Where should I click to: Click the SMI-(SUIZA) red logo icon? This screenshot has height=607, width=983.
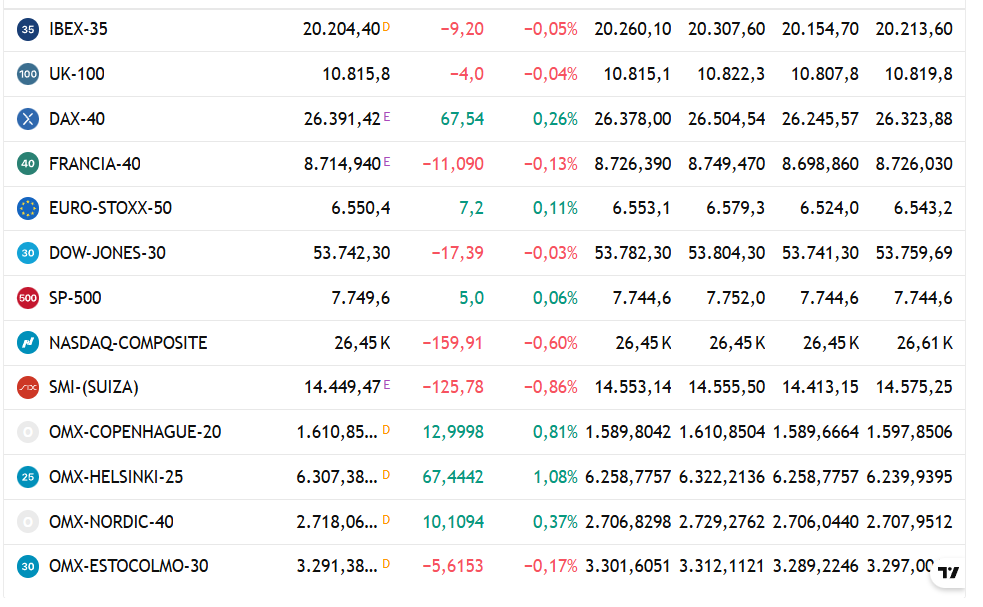pyautogui.click(x=28, y=388)
